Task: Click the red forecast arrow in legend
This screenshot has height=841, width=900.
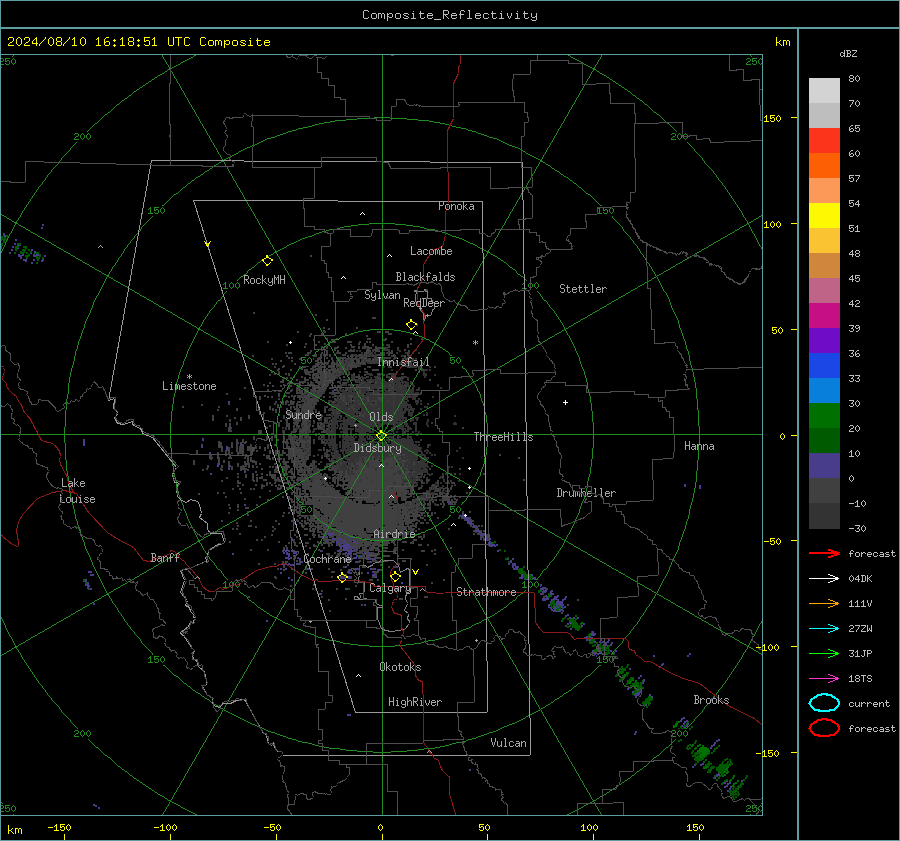Action: (824, 553)
